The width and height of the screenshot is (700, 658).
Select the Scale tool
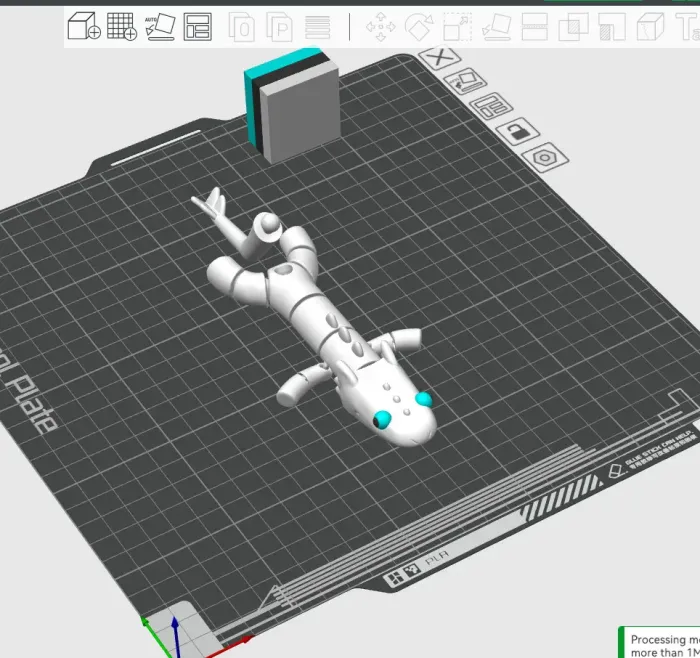pyautogui.click(x=457, y=27)
